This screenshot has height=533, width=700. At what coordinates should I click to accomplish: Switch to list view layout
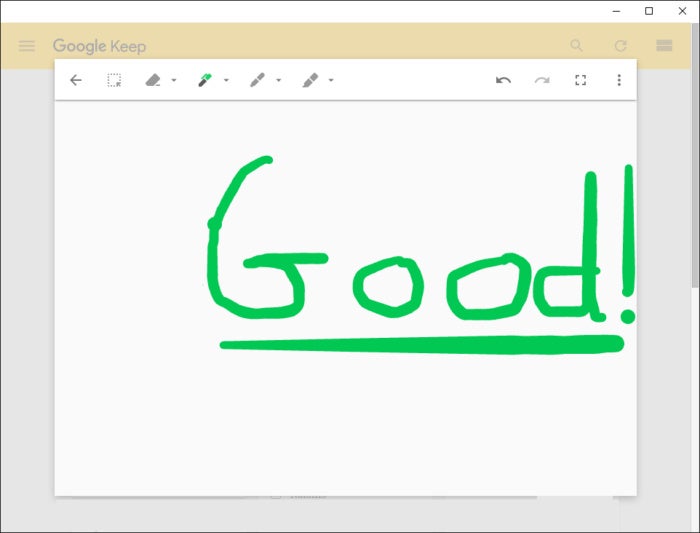[664, 46]
